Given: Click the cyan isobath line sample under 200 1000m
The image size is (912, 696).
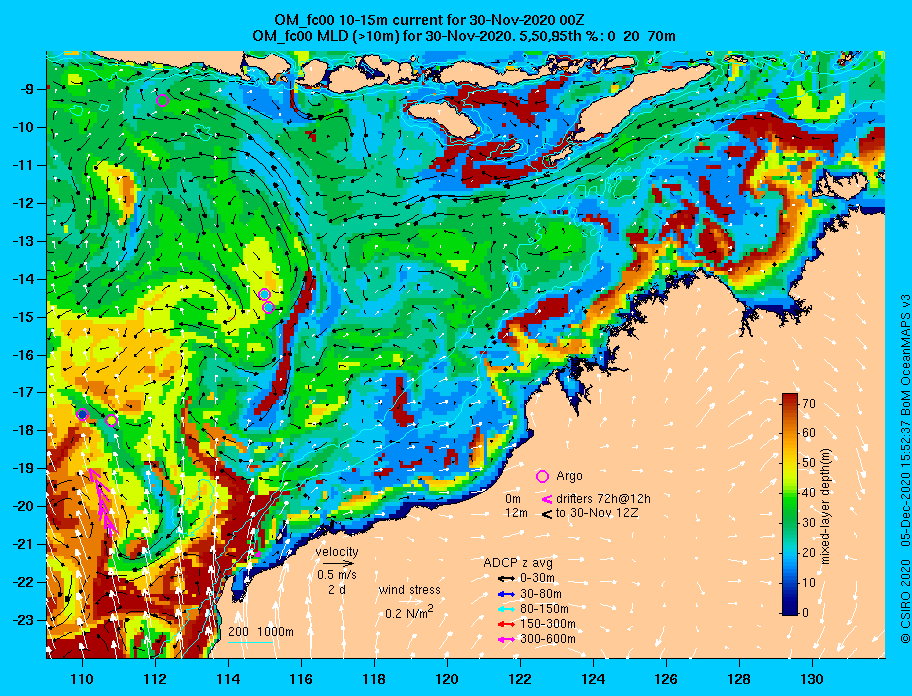Looking at the screenshot, I should point(250,642).
